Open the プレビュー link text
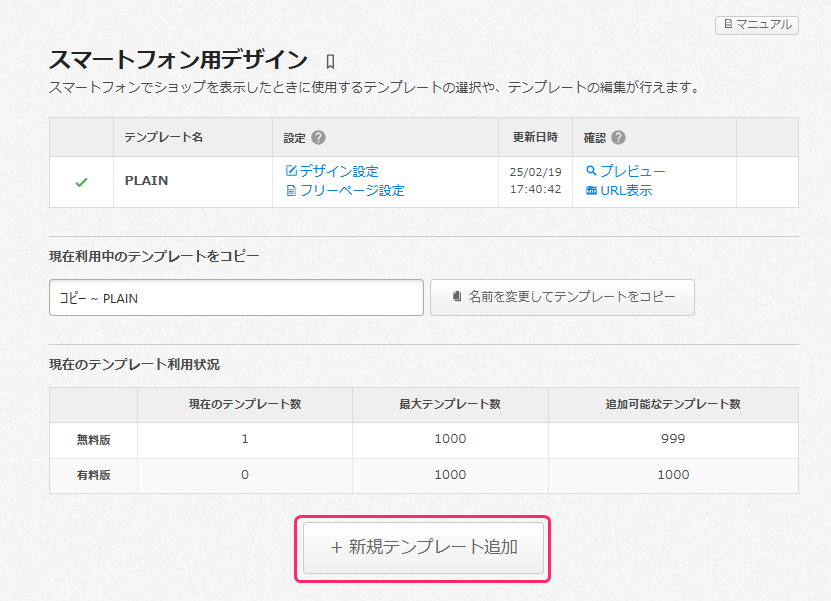This screenshot has width=831, height=601. [x=632, y=171]
